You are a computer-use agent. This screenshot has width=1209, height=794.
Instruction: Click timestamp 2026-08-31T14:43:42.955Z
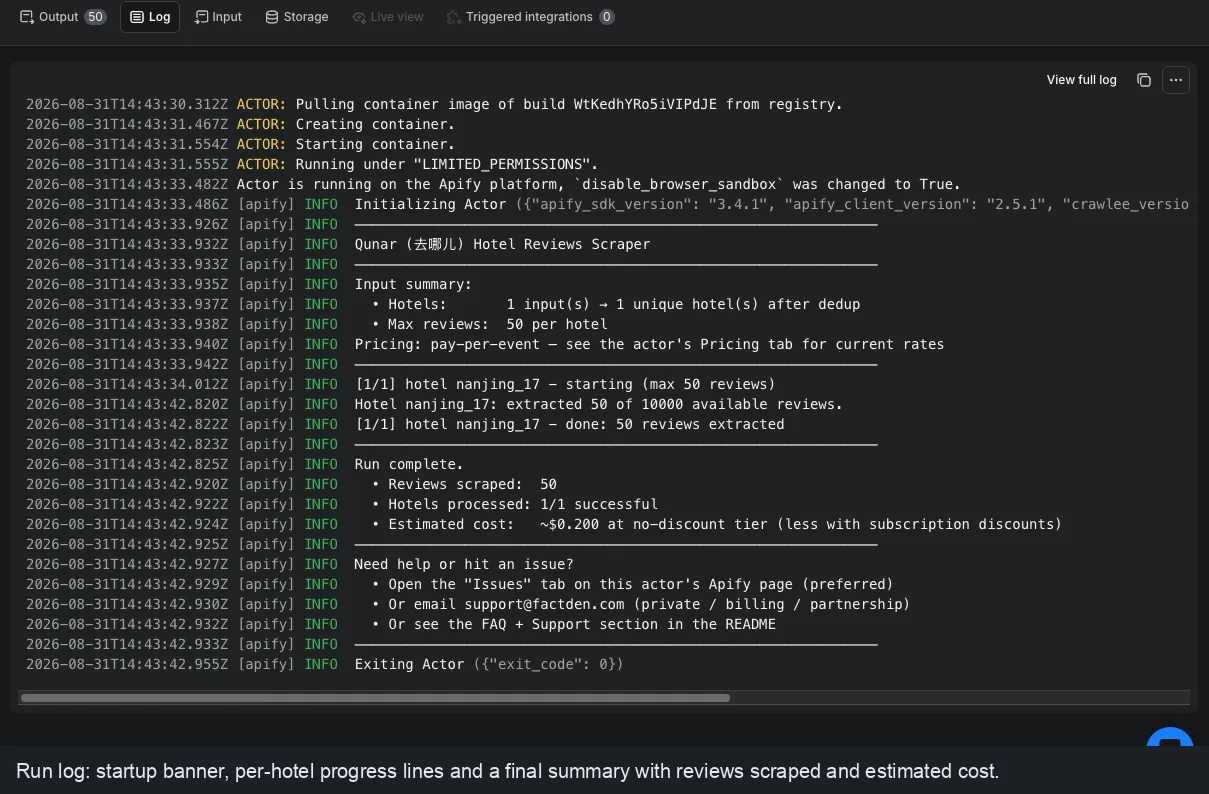tap(127, 664)
